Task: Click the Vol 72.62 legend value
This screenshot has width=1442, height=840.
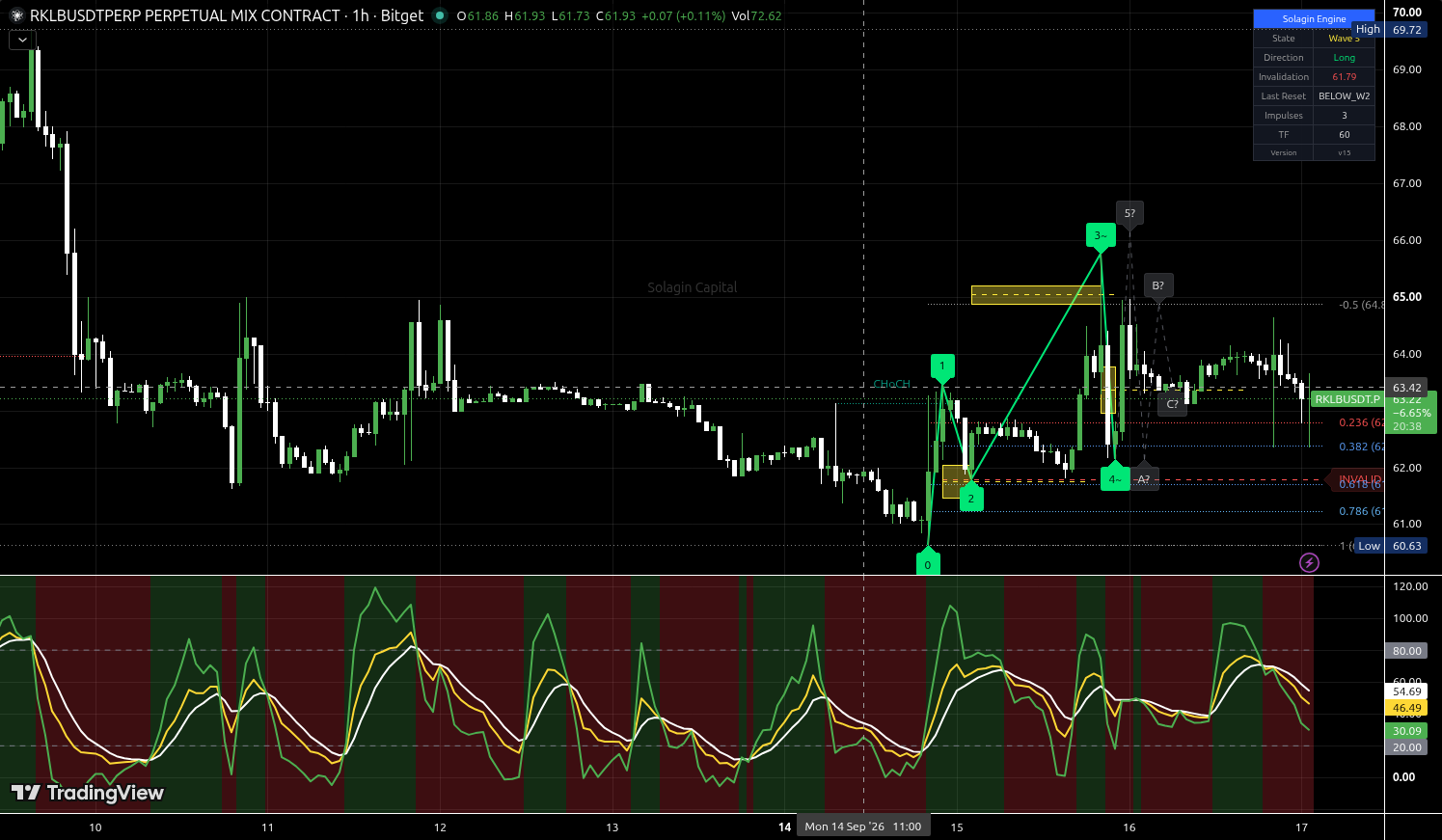Action: pyautogui.click(x=756, y=16)
